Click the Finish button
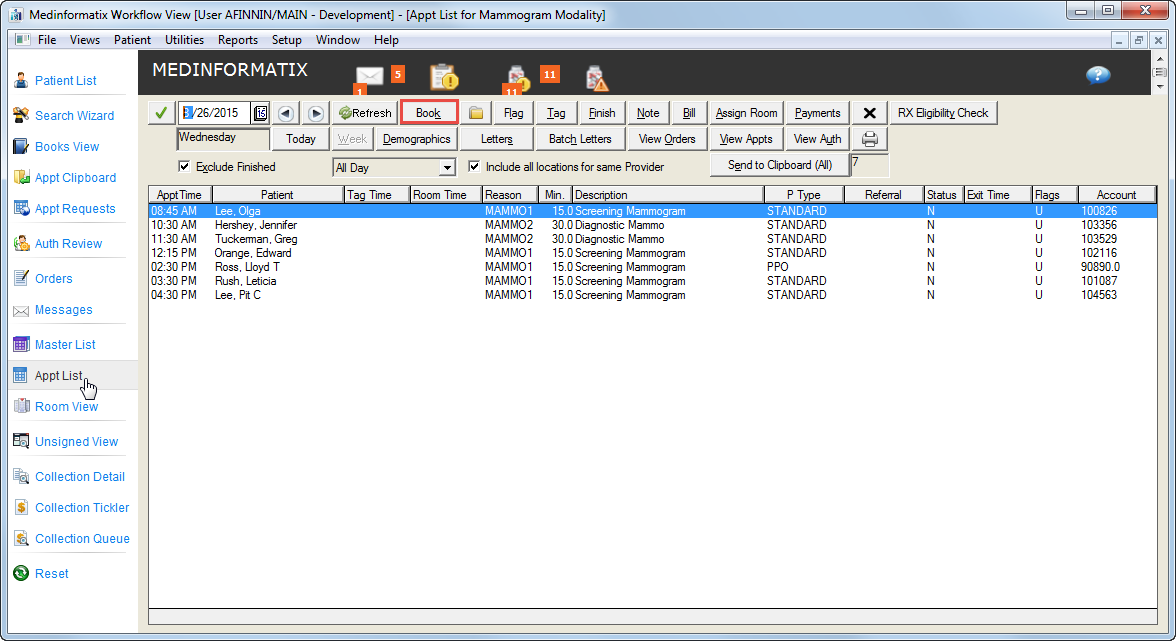 (602, 113)
